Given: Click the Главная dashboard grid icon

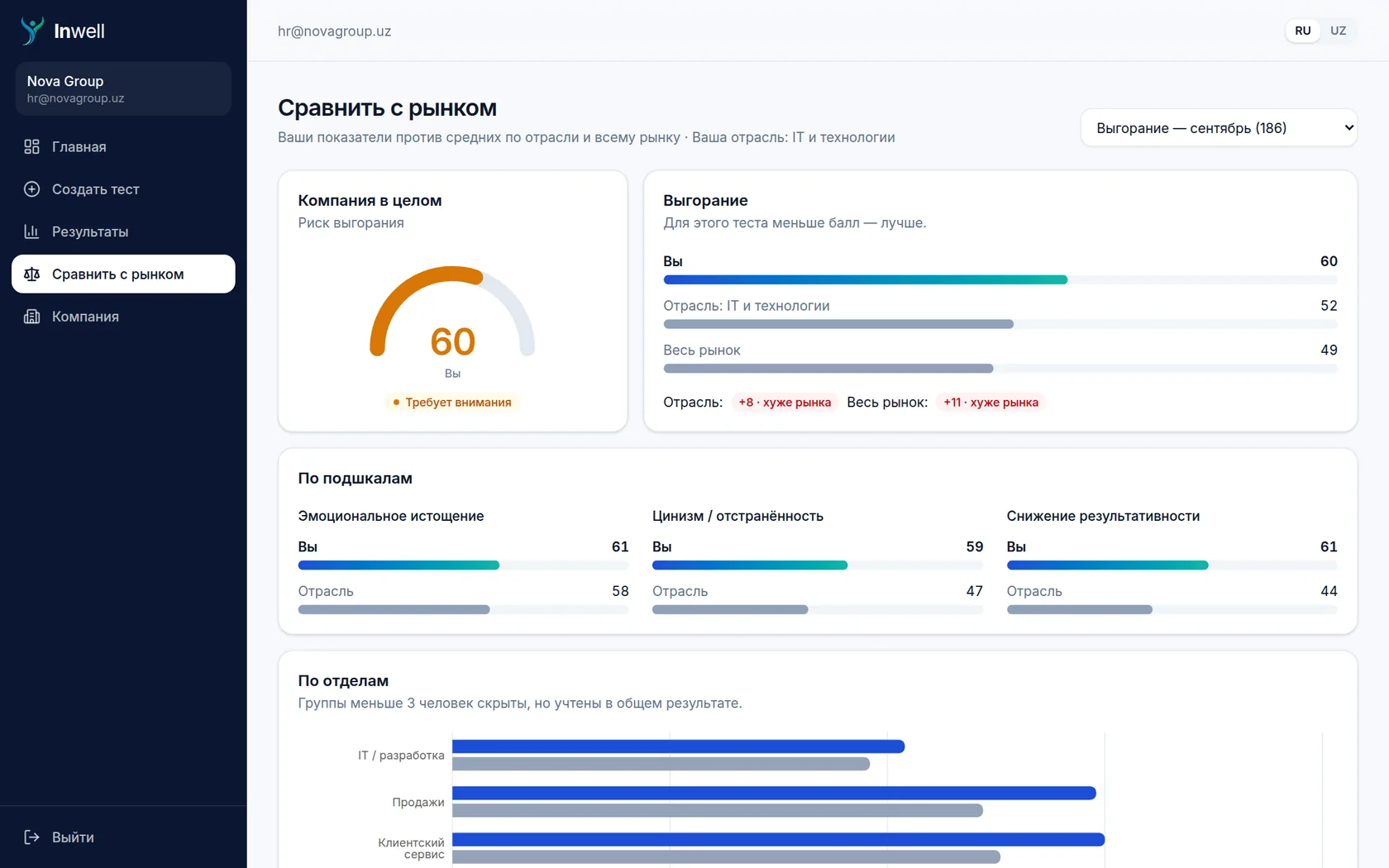Looking at the screenshot, I should (x=31, y=146).
